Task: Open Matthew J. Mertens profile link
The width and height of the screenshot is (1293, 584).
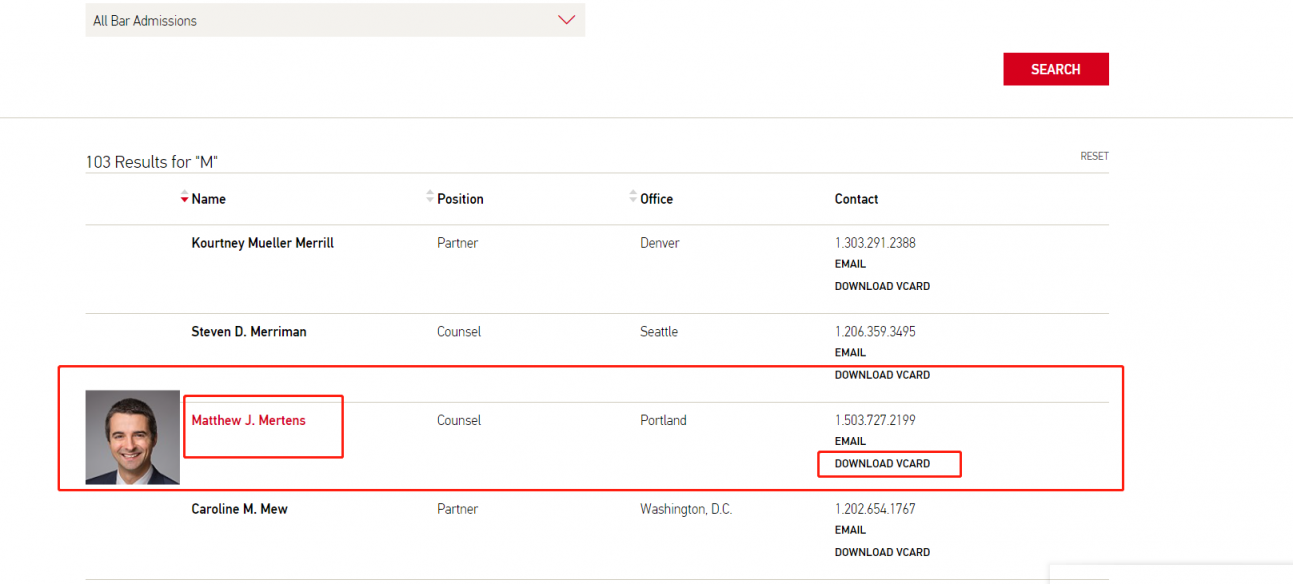Action: [249, 420]
